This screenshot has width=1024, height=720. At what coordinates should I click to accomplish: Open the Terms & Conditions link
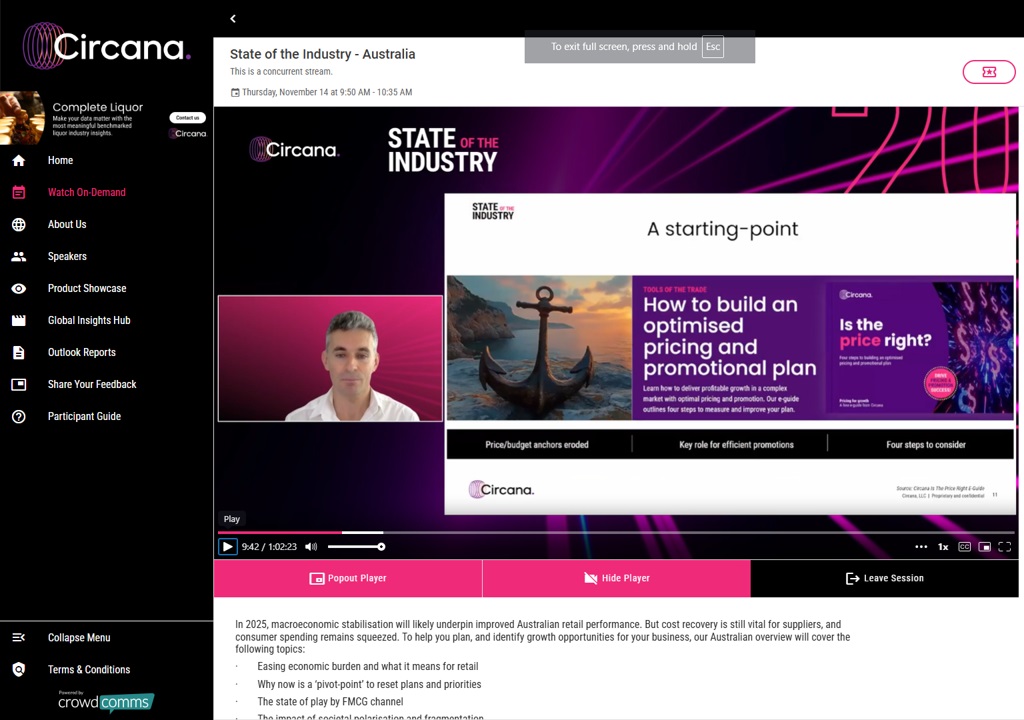click(89, 669)
